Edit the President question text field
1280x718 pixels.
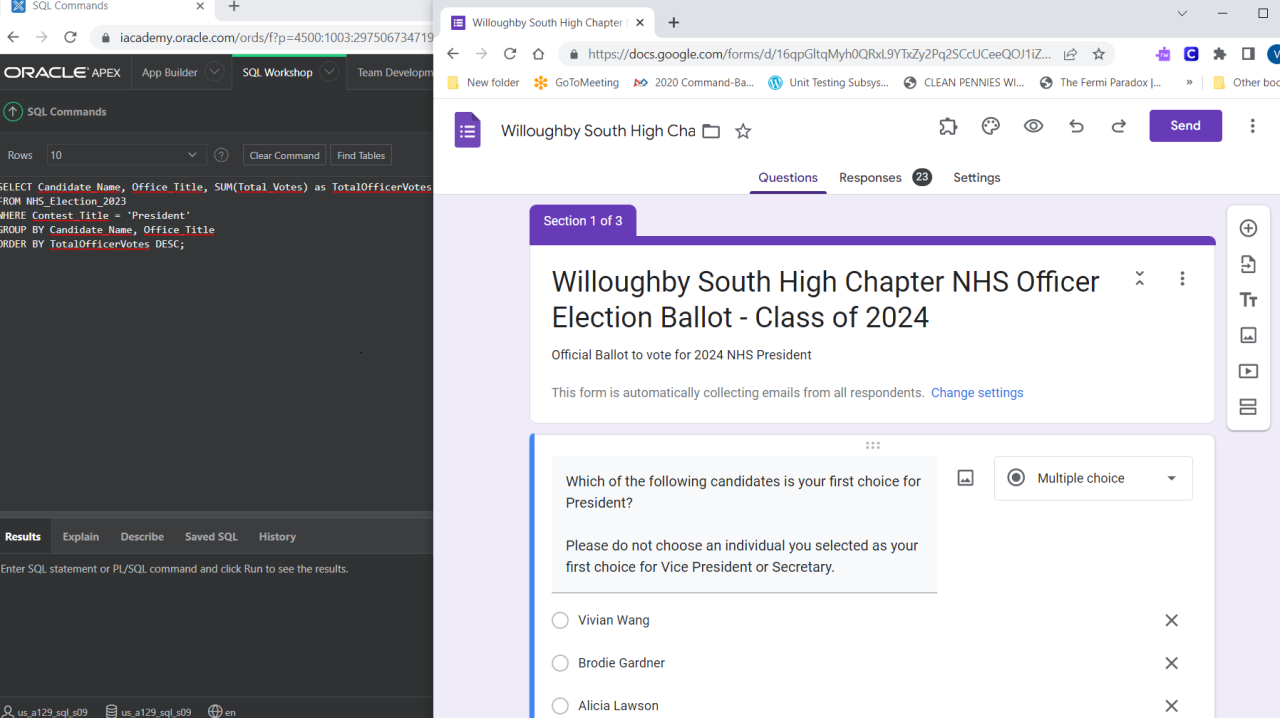(744, 524)
